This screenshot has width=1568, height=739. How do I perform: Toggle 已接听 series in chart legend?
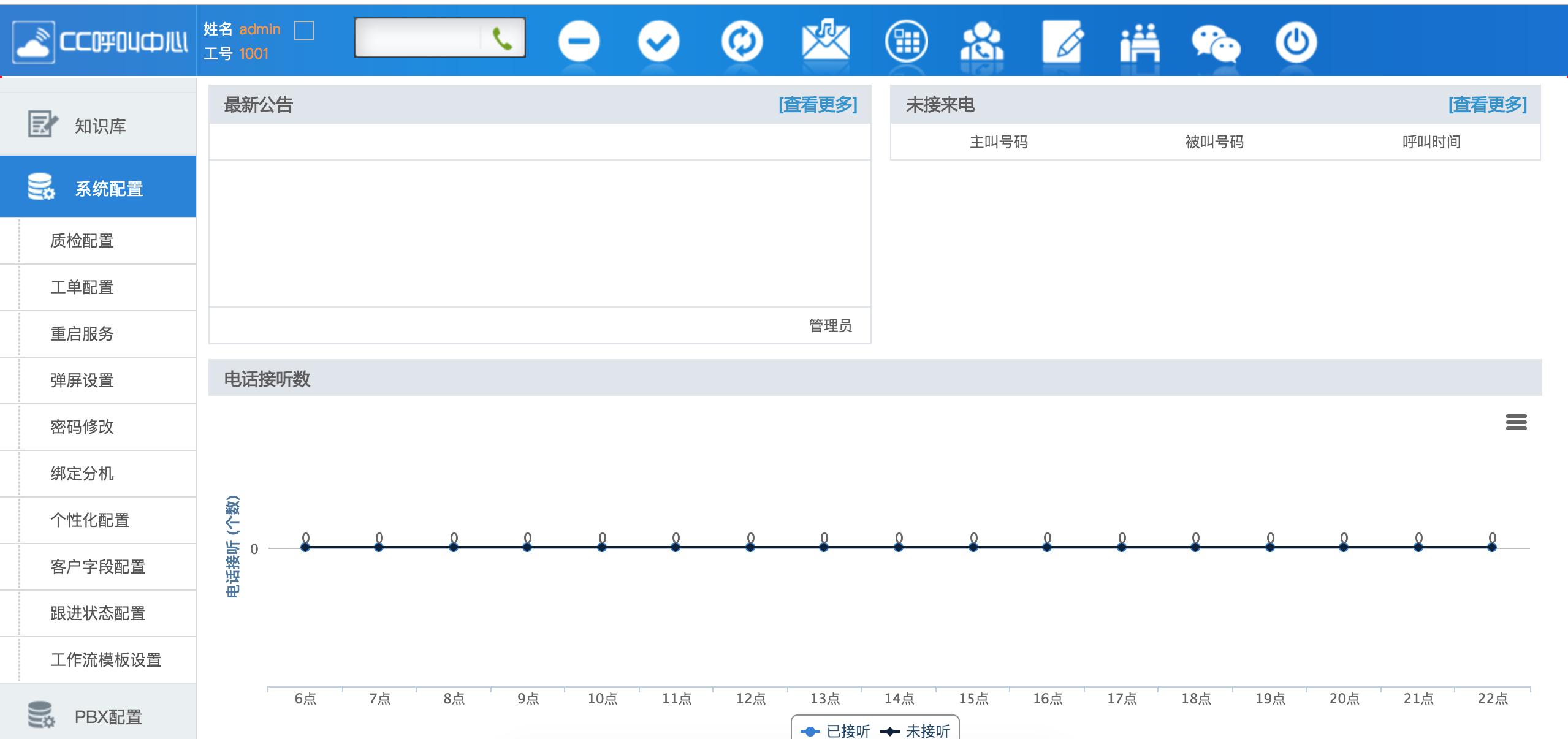click(x=836, y=731)
